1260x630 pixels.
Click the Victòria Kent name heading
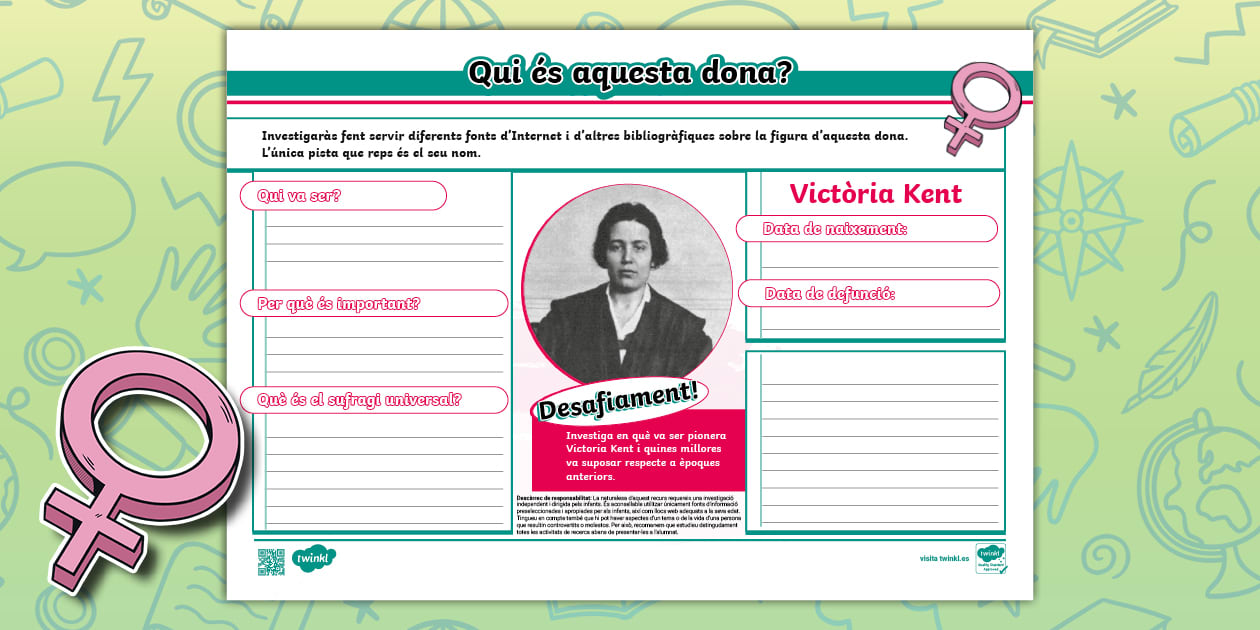pos(875,193)
